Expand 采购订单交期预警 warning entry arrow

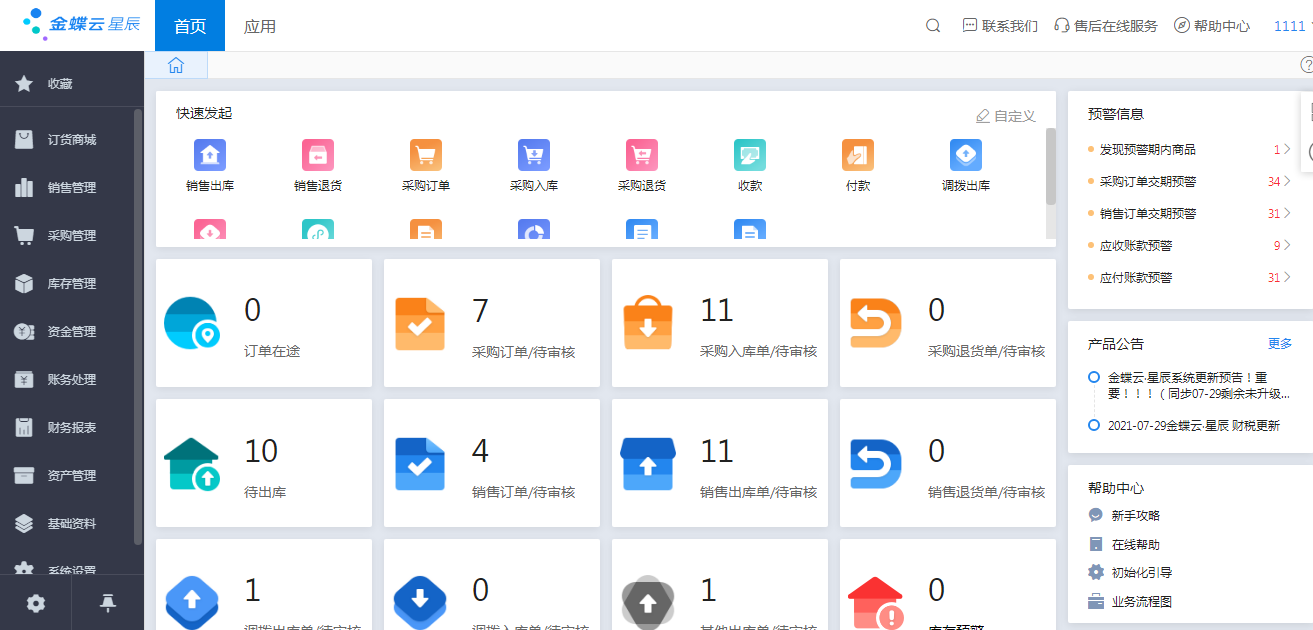pos(1287,182)
